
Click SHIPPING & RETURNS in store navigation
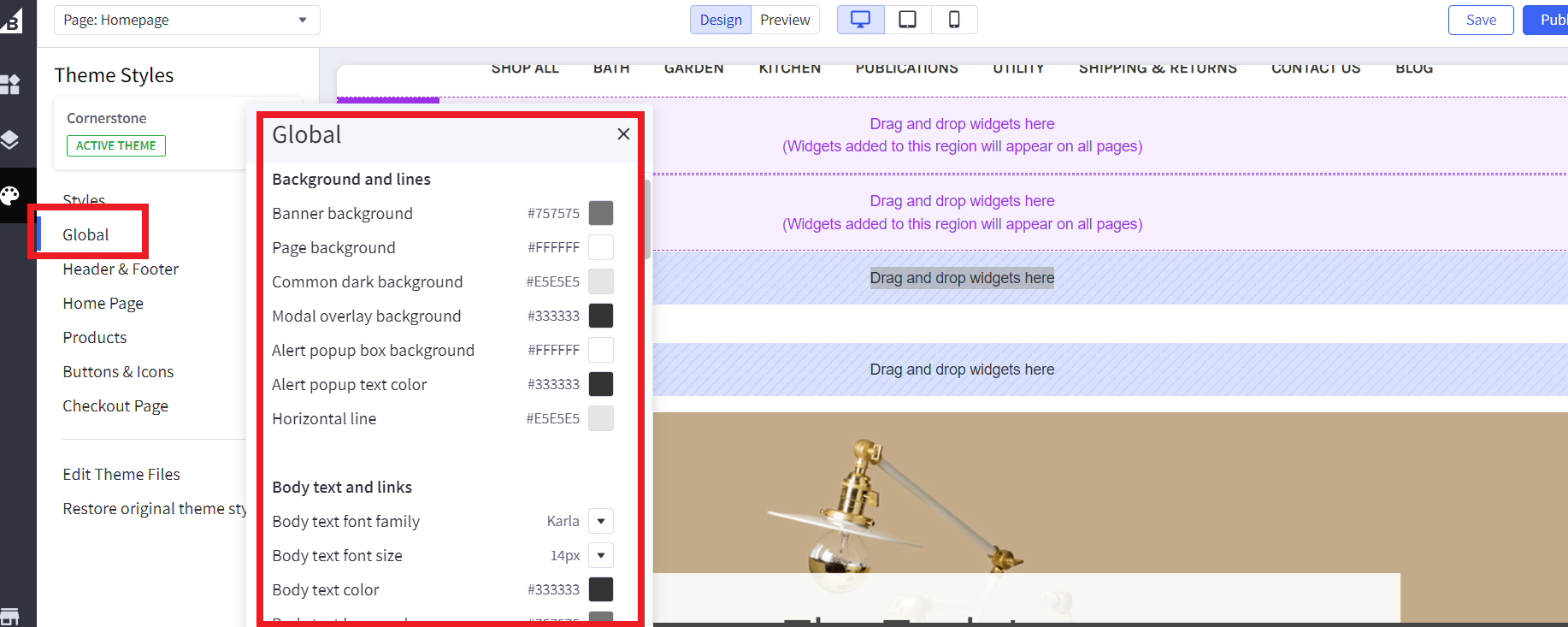coord(1158,68)
